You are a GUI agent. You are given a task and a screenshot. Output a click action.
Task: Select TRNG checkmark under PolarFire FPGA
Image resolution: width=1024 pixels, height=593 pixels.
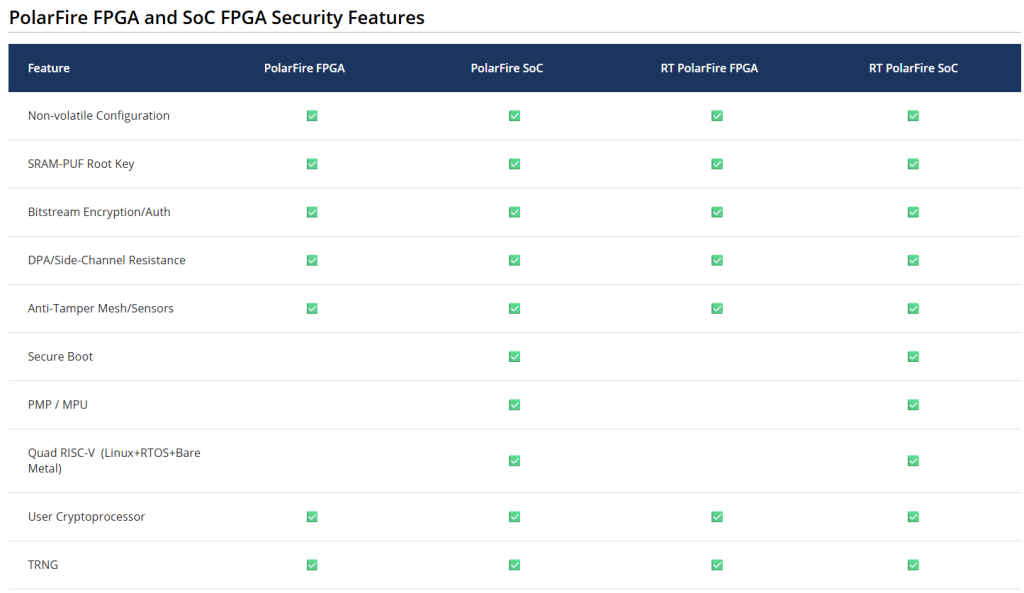point(312,565)
